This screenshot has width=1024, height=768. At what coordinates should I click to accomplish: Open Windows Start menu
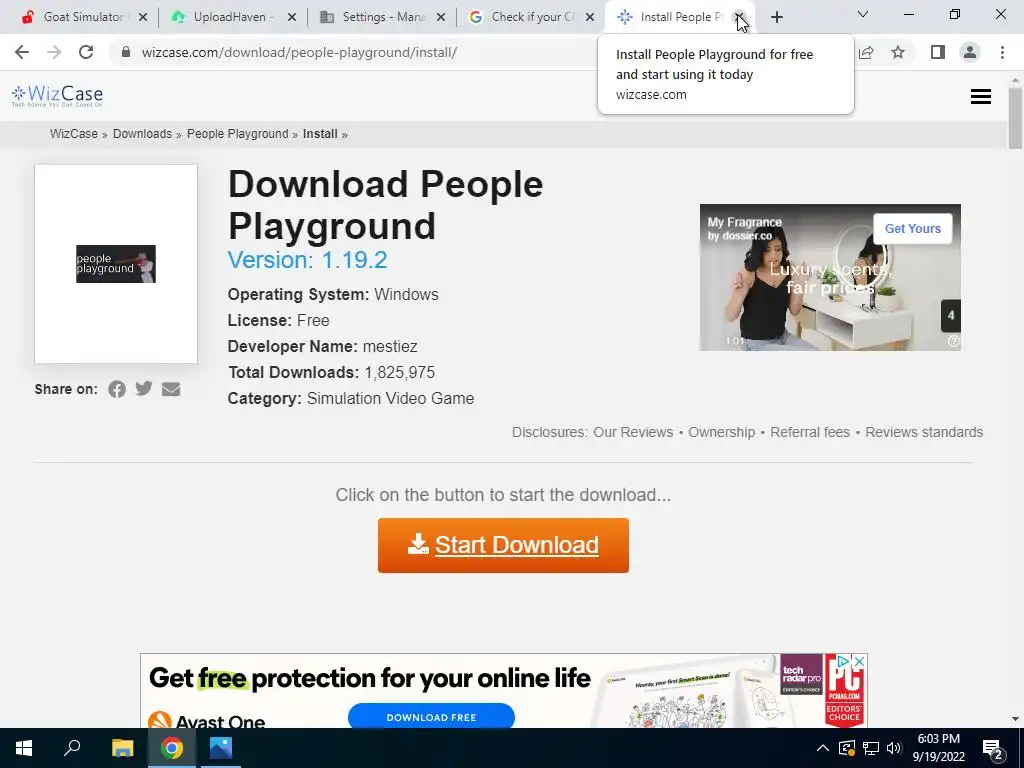coord(24,748)
